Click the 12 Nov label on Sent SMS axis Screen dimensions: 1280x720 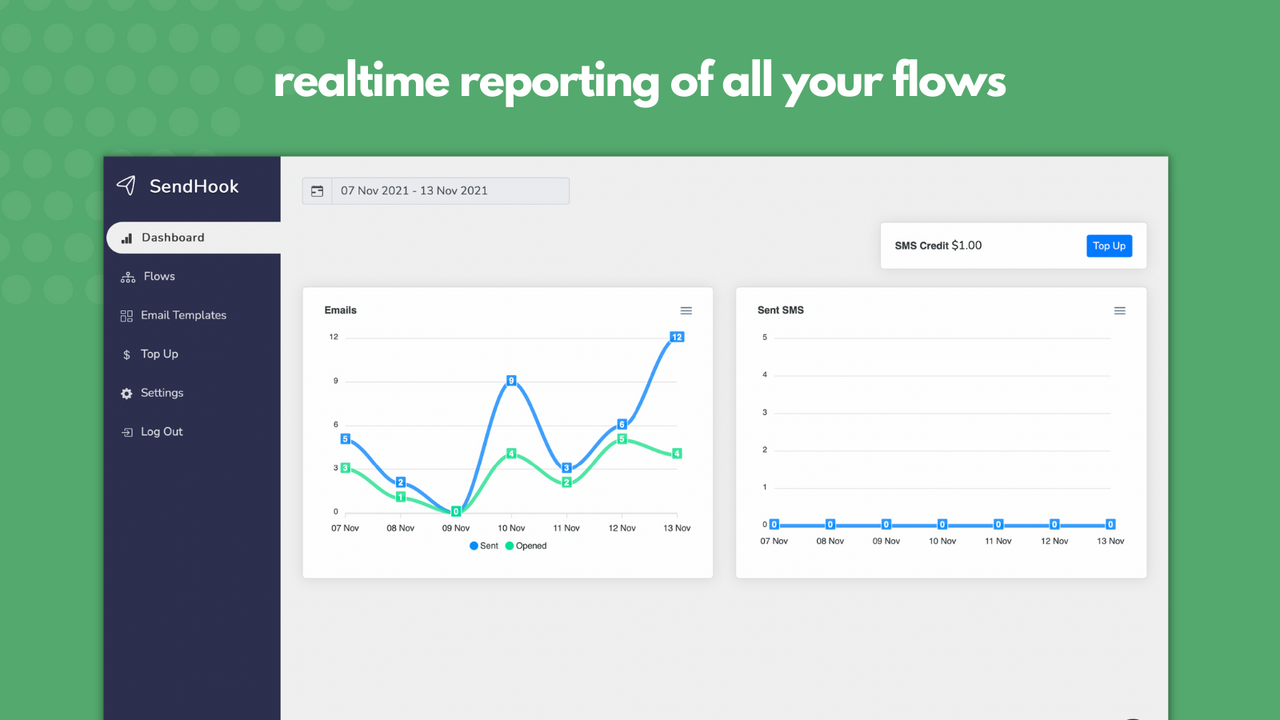tap(1054, 541)
